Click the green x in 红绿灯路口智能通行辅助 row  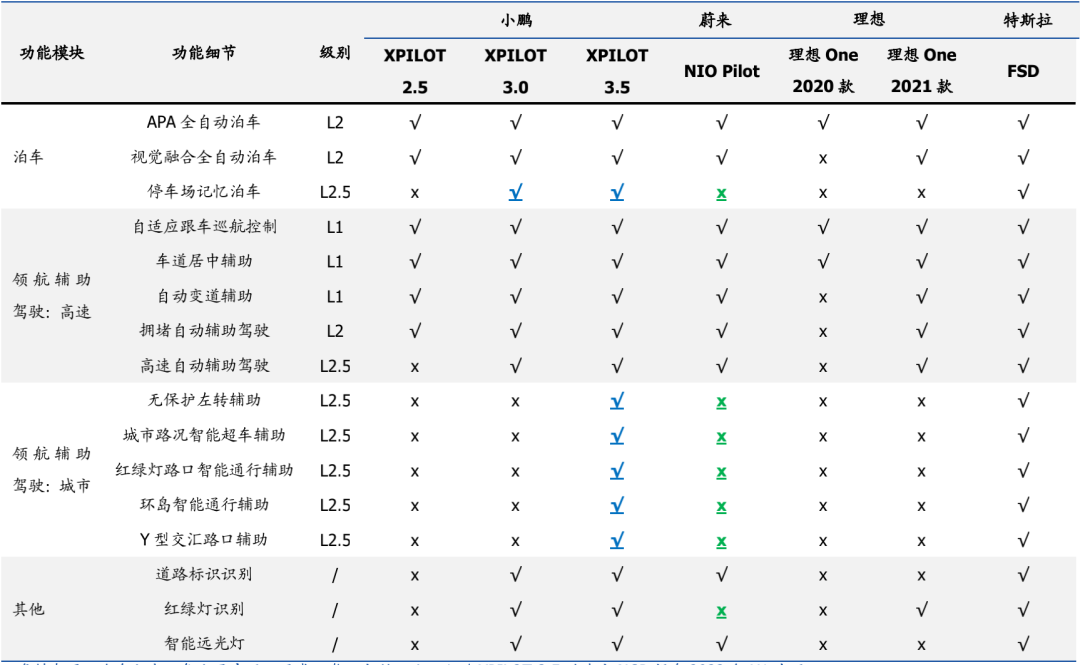721,472
